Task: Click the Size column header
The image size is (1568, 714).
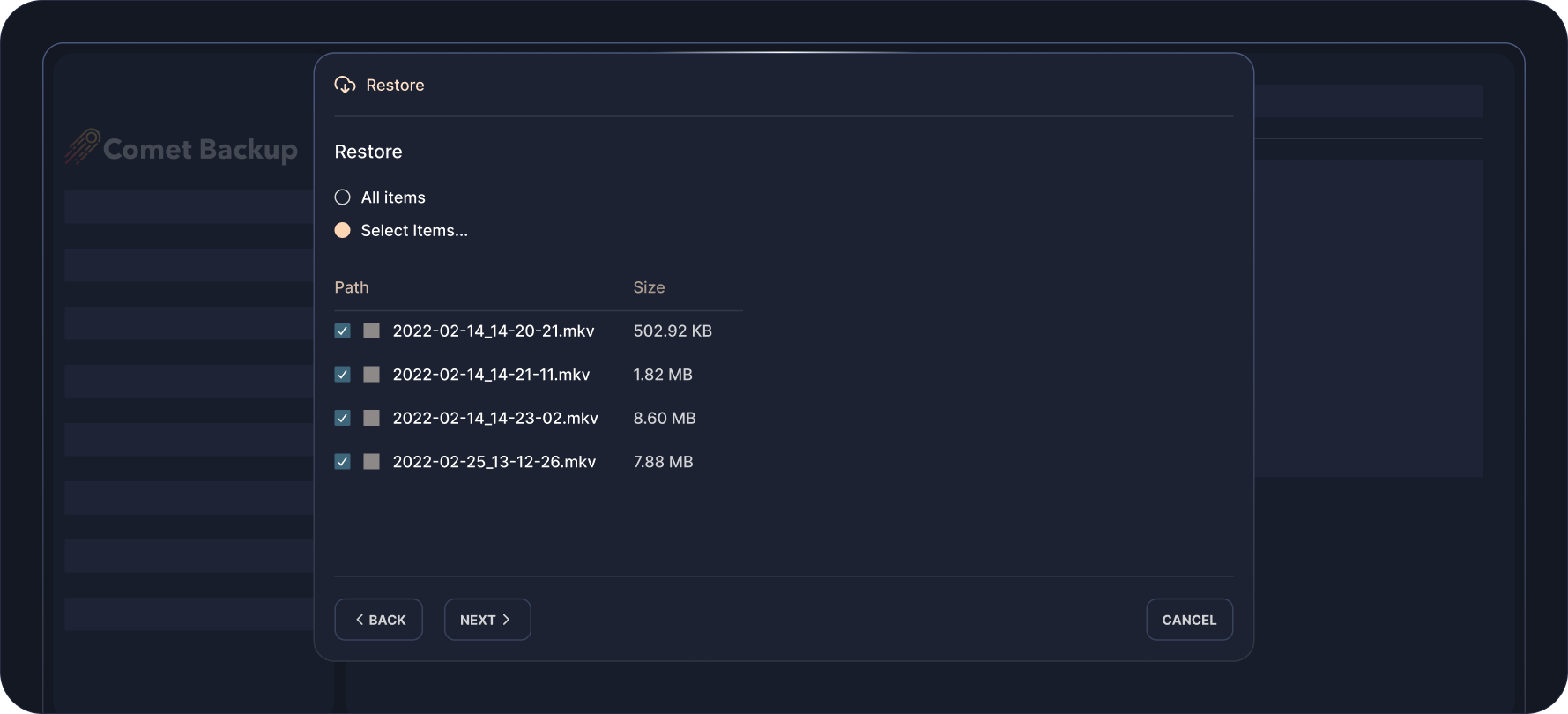Action: [x=649, y=287]
